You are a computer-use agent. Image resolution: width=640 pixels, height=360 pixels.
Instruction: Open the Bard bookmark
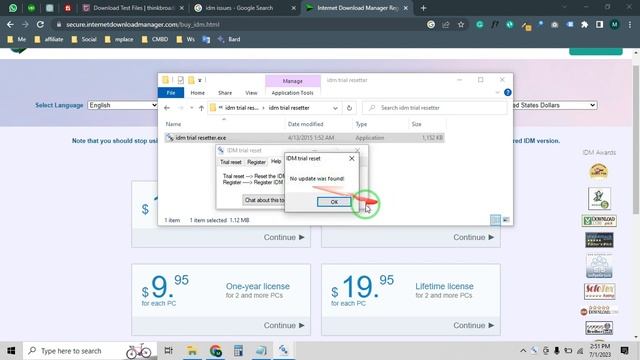tap(229, 39)
